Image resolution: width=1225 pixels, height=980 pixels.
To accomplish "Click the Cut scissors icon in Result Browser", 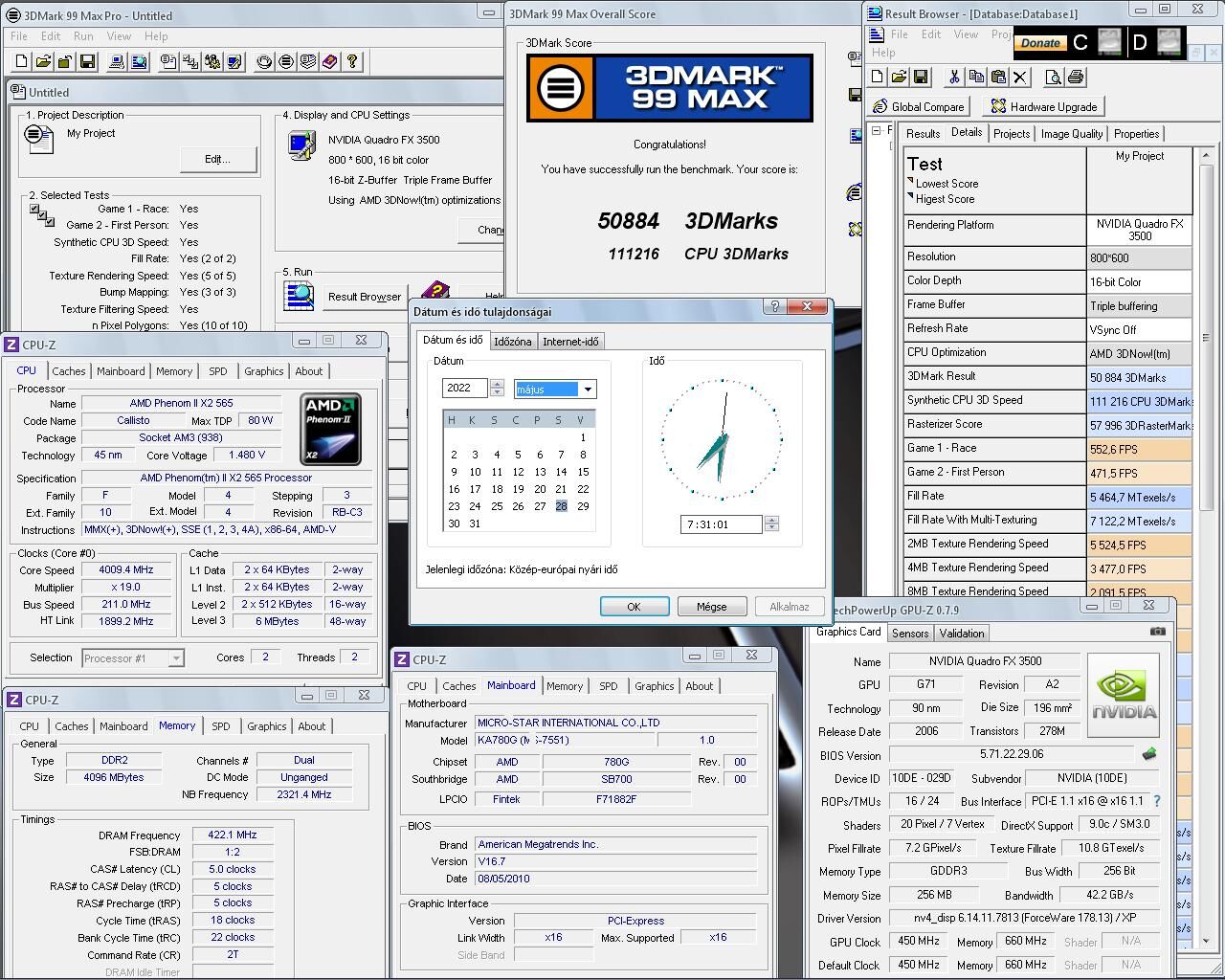I will (954, 78).
